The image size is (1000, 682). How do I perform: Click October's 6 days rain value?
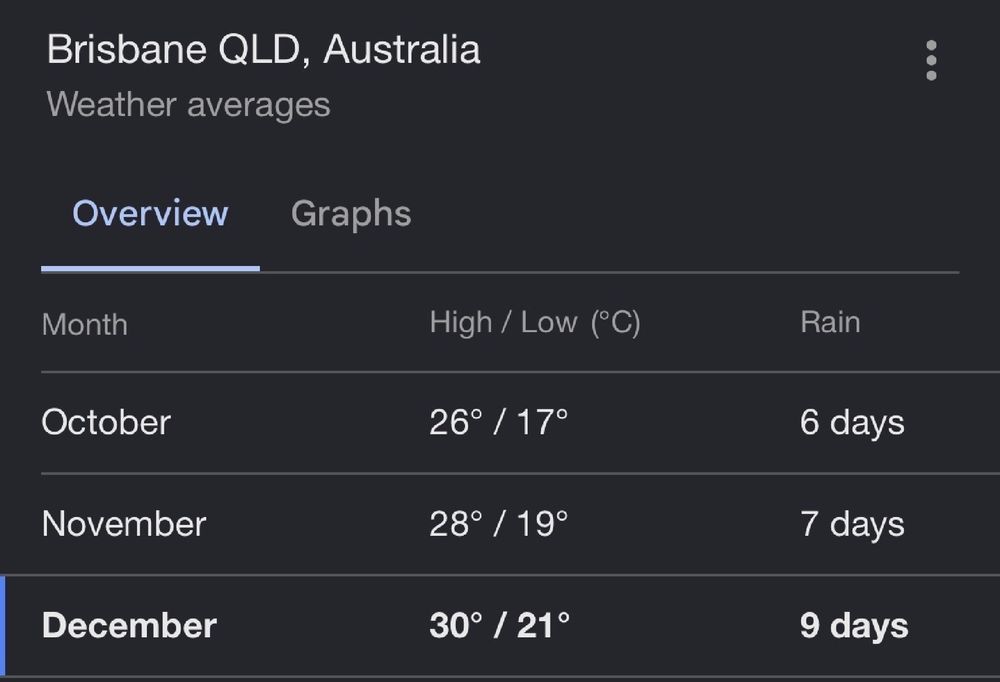point(852,422)
